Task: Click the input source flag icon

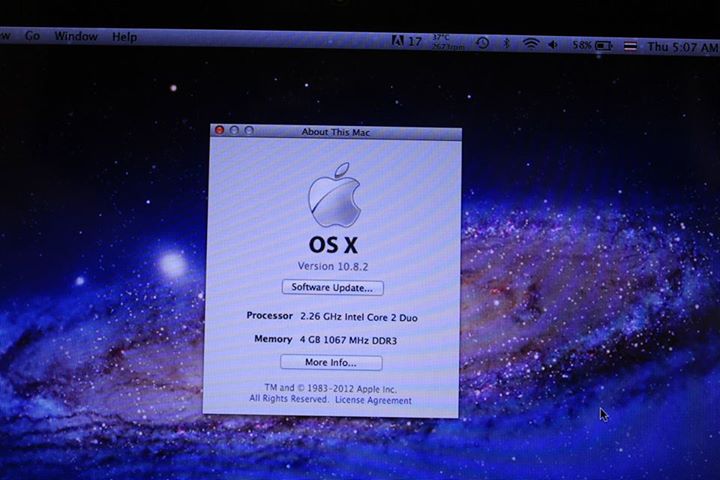Action: point(630,46)
